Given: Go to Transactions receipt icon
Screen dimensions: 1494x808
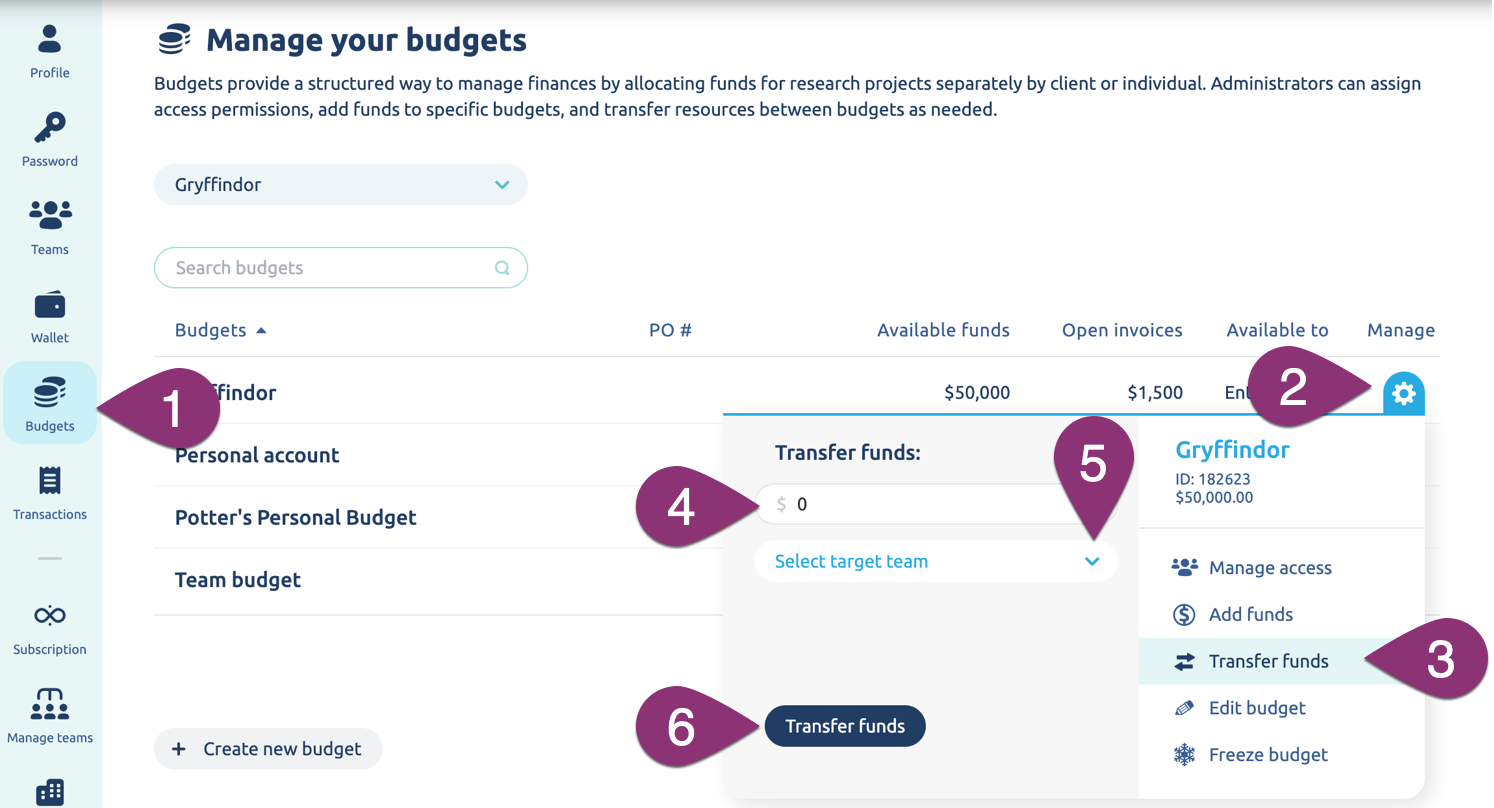Looking at the screenshot, I should point(49,481).
